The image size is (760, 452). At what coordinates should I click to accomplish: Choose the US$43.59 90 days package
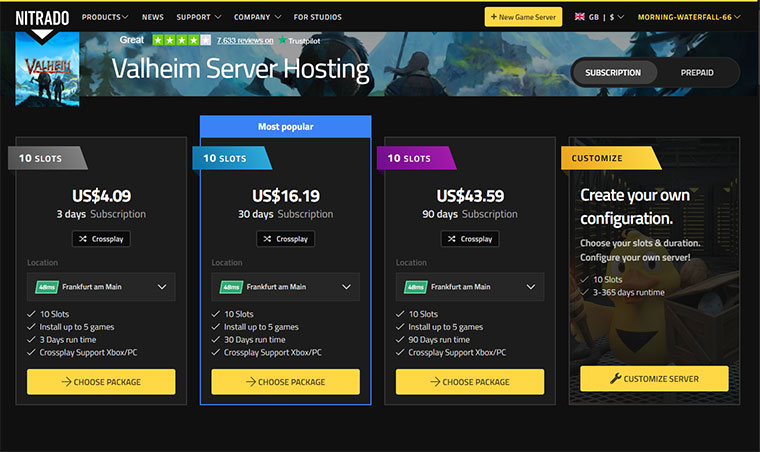pyautogui.click(x=470, y=382)
